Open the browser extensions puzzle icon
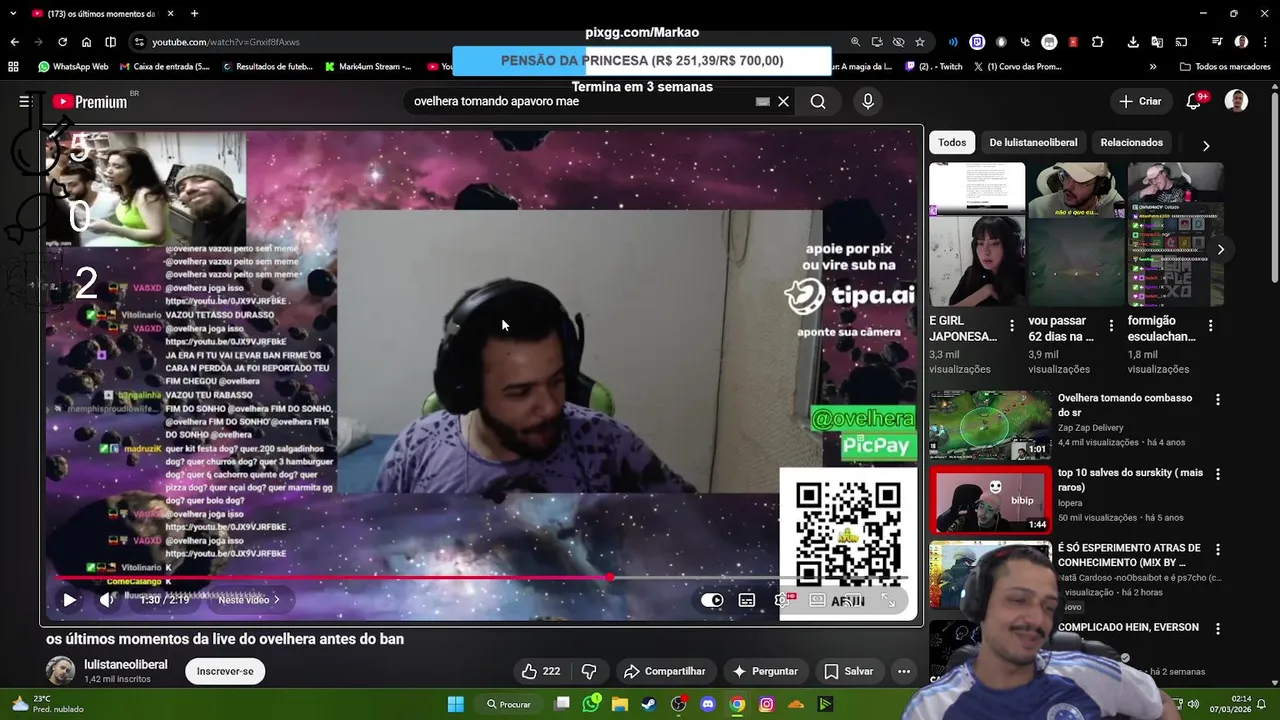Viewport: 1280px width, 720px height. tap(1097, 42)
